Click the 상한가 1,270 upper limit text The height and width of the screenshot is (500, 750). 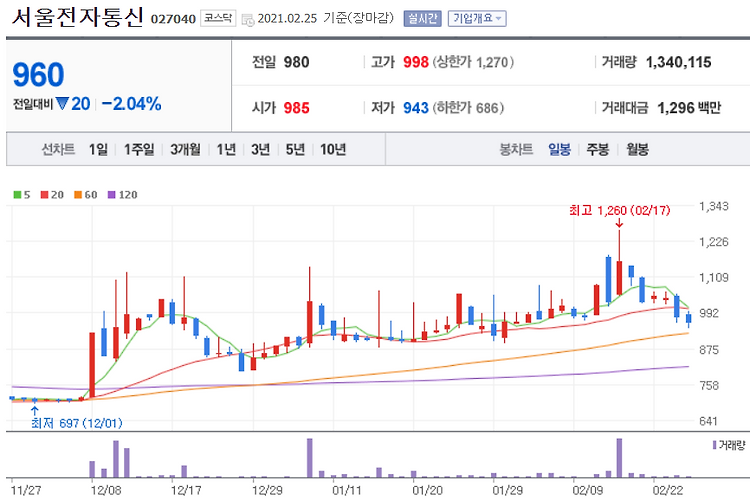pos(473,62)
